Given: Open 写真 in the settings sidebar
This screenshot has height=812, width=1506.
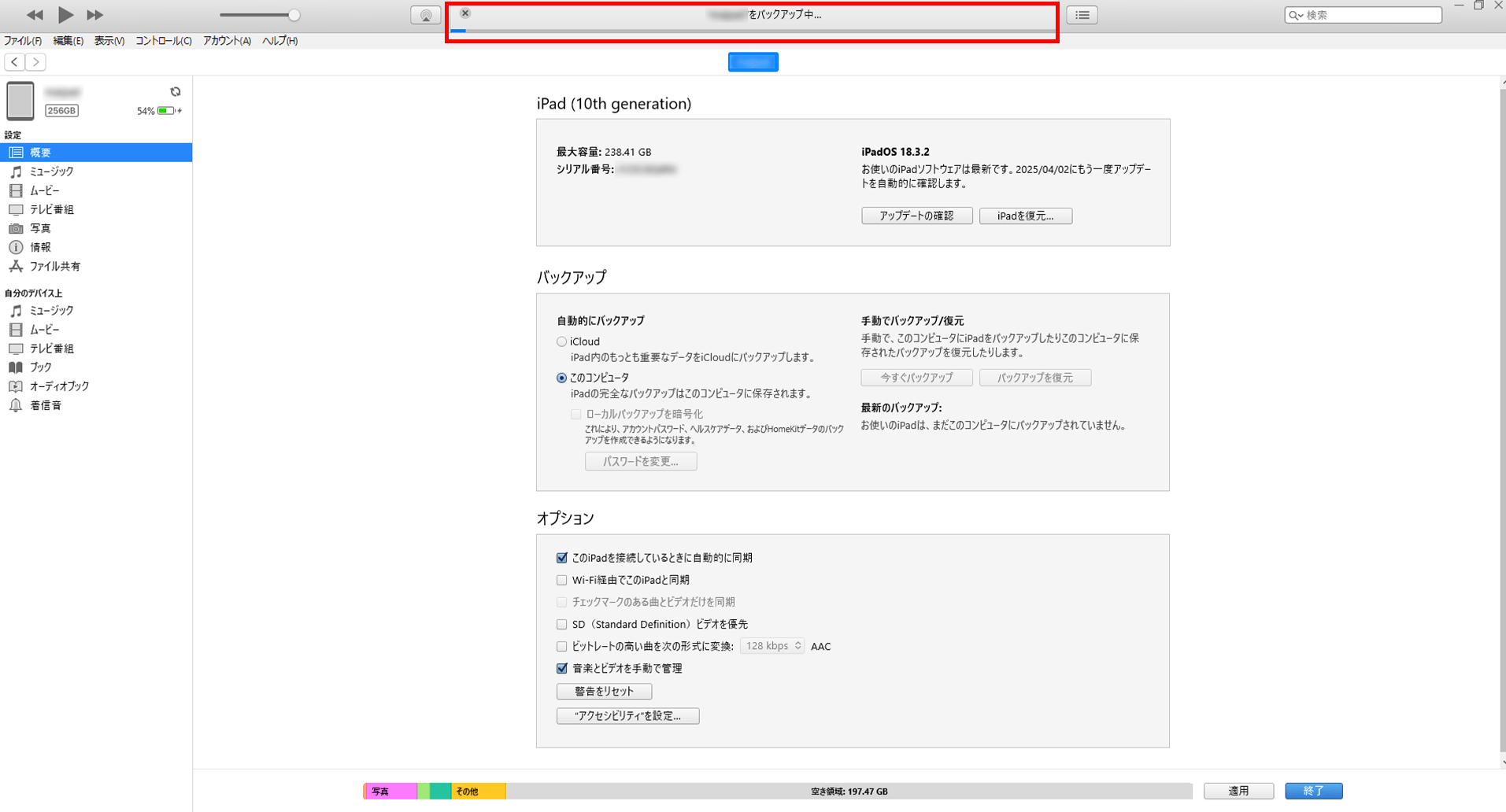Looking at the screenshot, I should [x=40, y=228].
